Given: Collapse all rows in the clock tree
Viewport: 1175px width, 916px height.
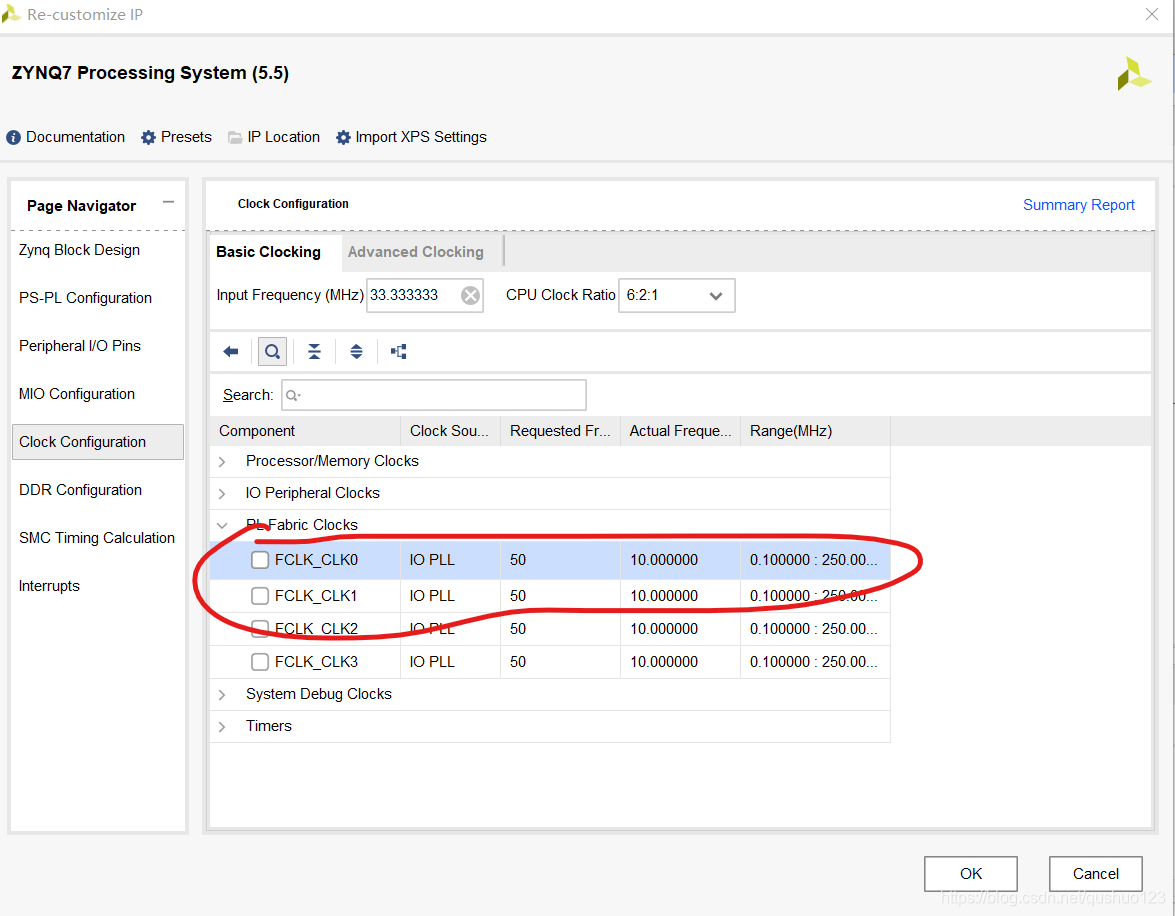Looking at the screenshot, I should [x=314, y=352].
